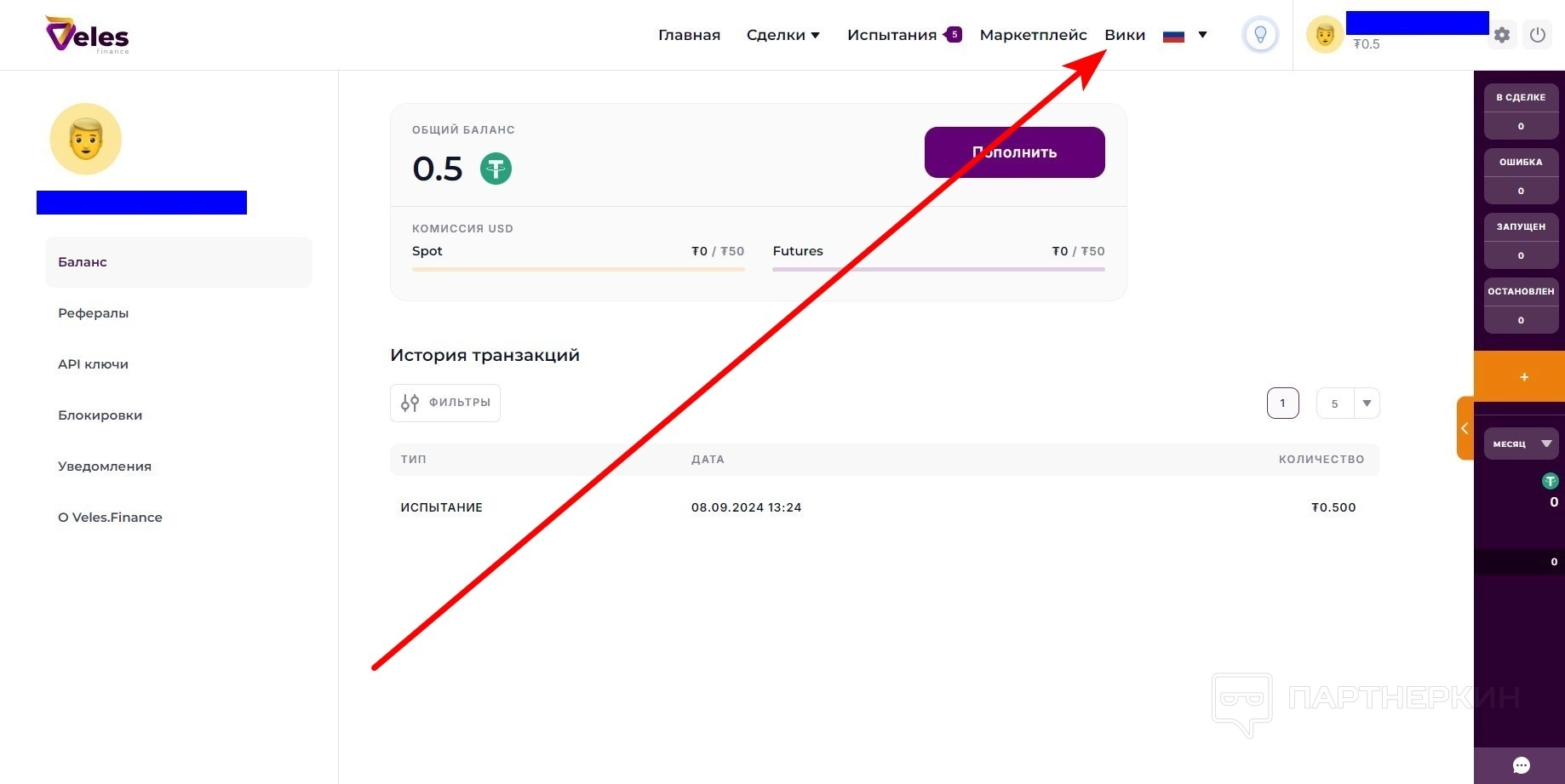Open the support chat bubble icon

point(1522,765)
